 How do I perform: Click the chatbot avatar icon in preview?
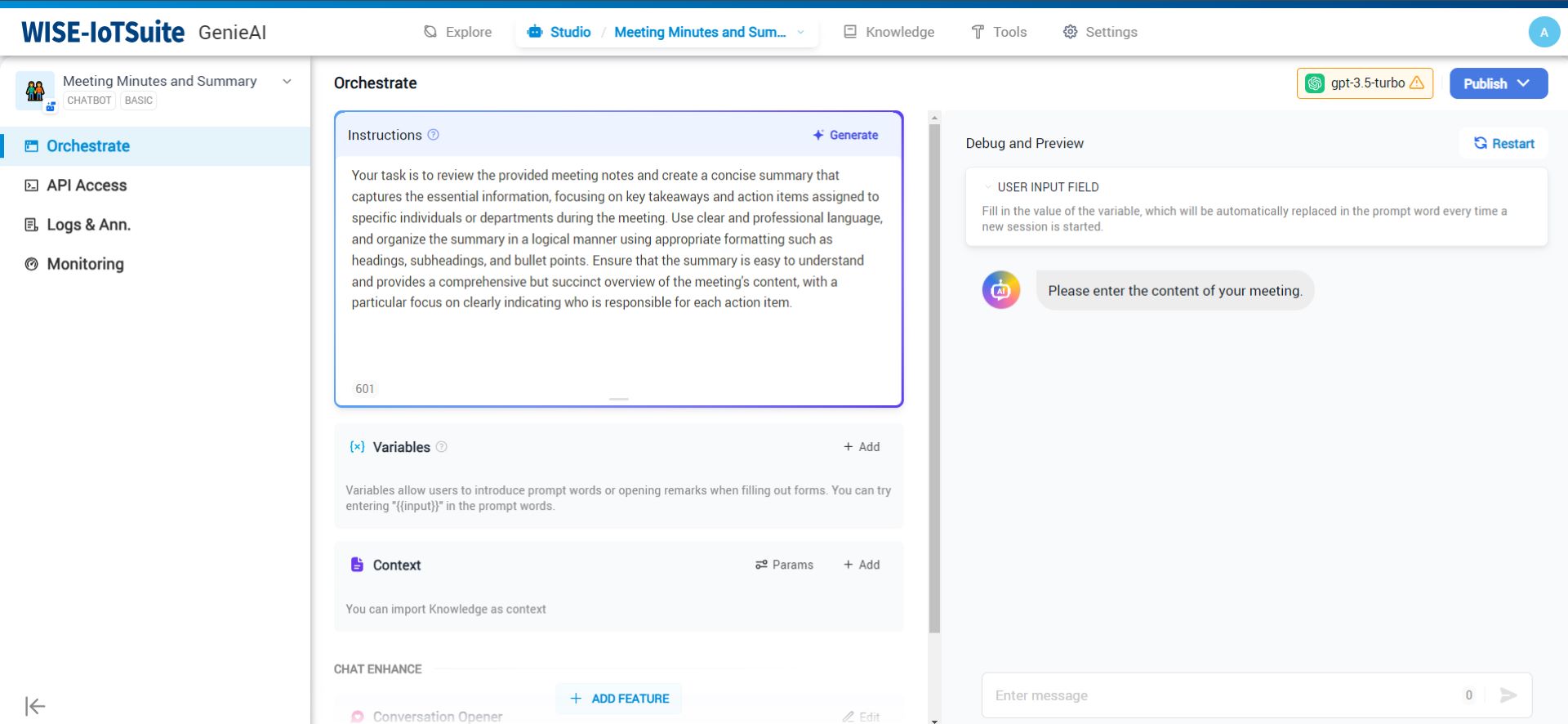point(1001,290)
